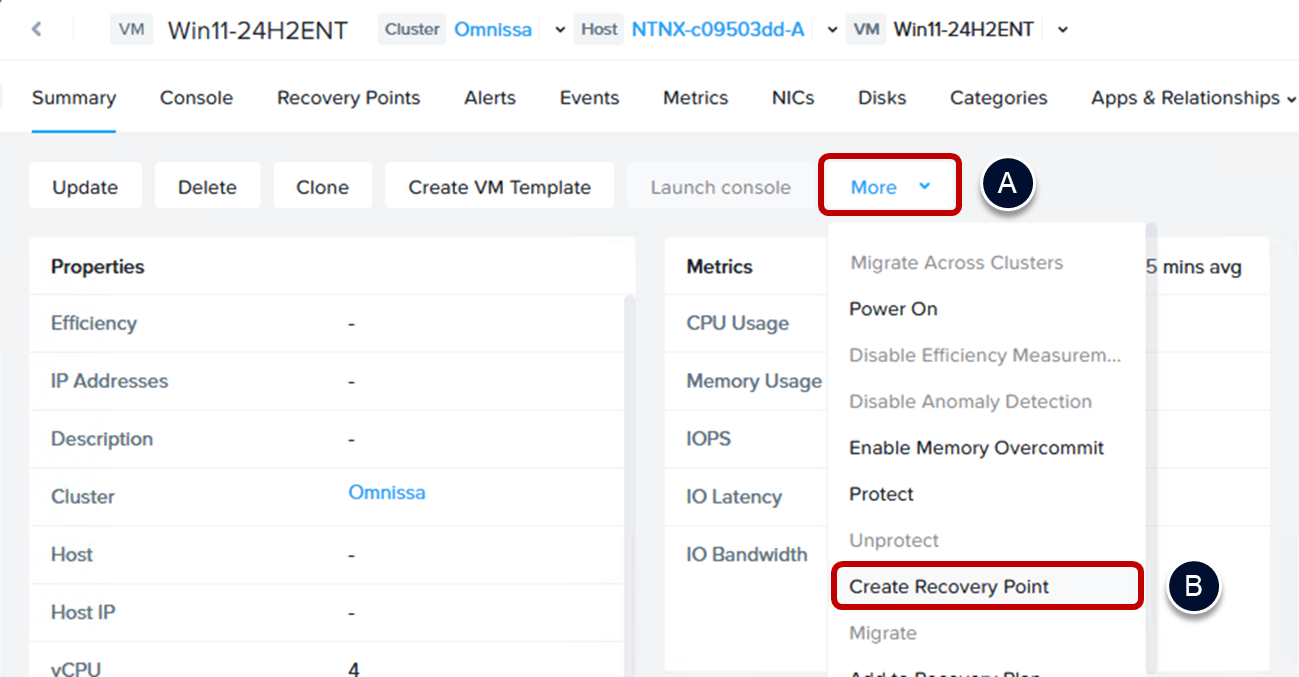The width and height of the screenshot is (1299, 677).
Task: Follow the Omnissa cluster link in Properties
Action: coord(386,493)
